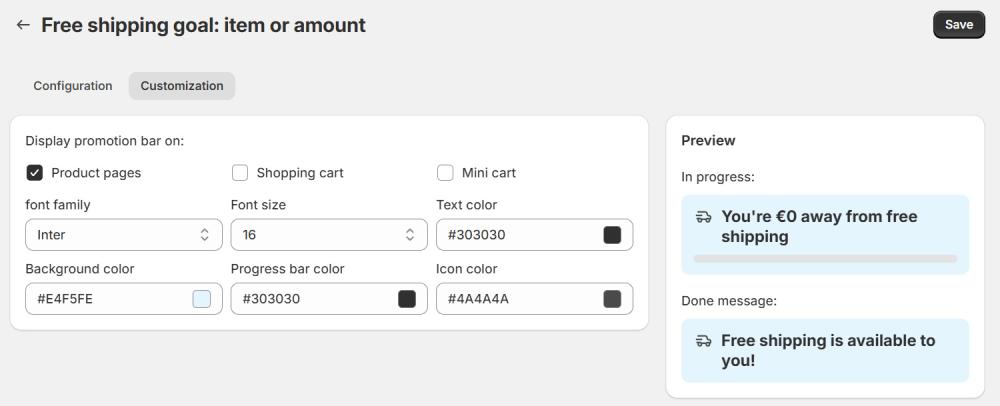
Task: Click the 'Text color' field label
Action: (467, 205)
